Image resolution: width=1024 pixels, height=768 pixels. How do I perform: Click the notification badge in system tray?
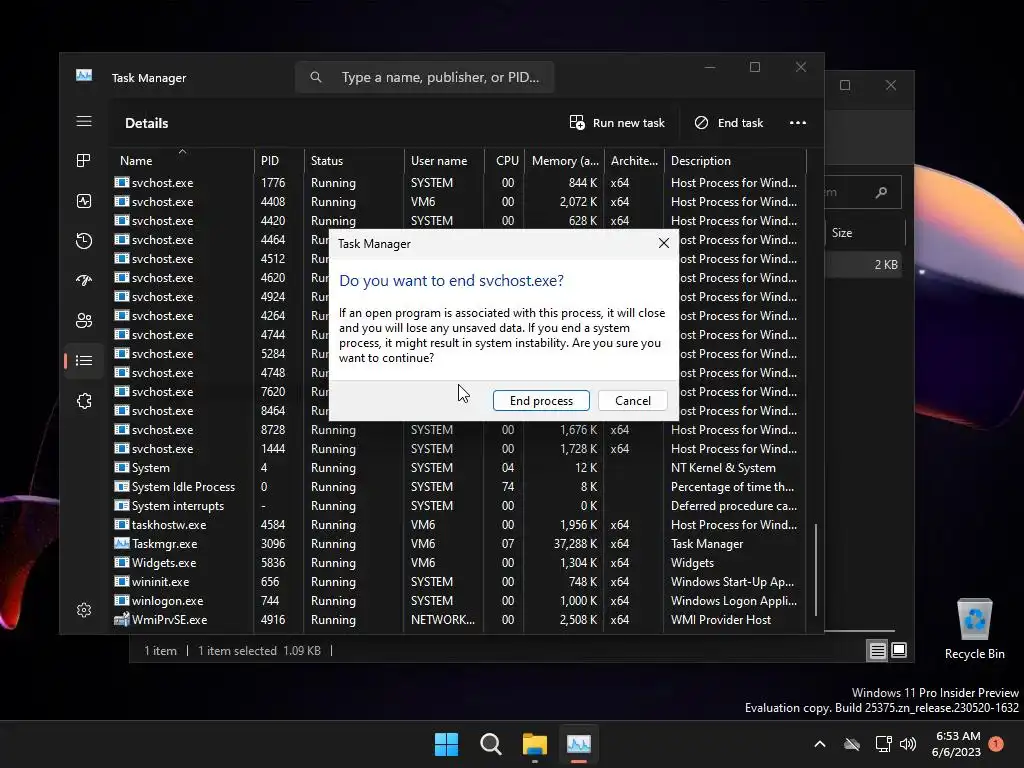(996, 744)
